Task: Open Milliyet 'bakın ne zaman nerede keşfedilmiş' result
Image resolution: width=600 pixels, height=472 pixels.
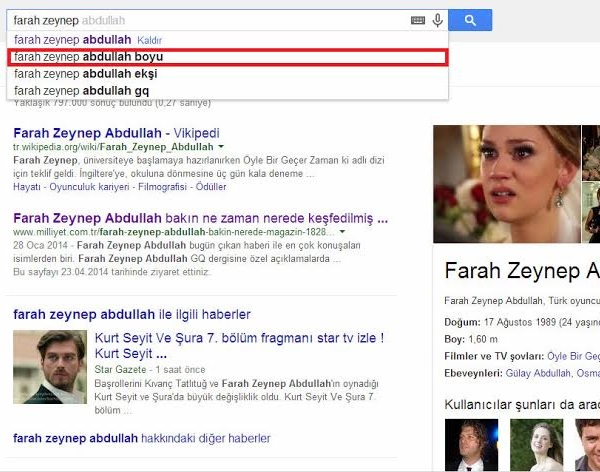Action: click(x=192, y=216)
